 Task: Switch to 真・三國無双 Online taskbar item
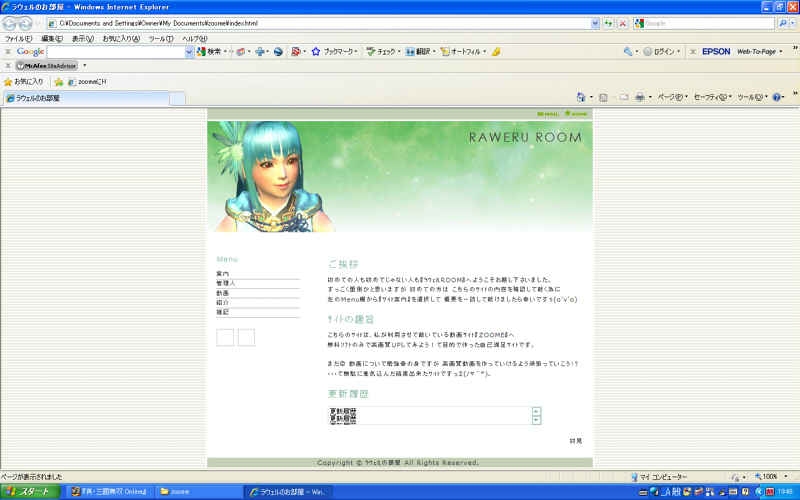pos(109,492)
